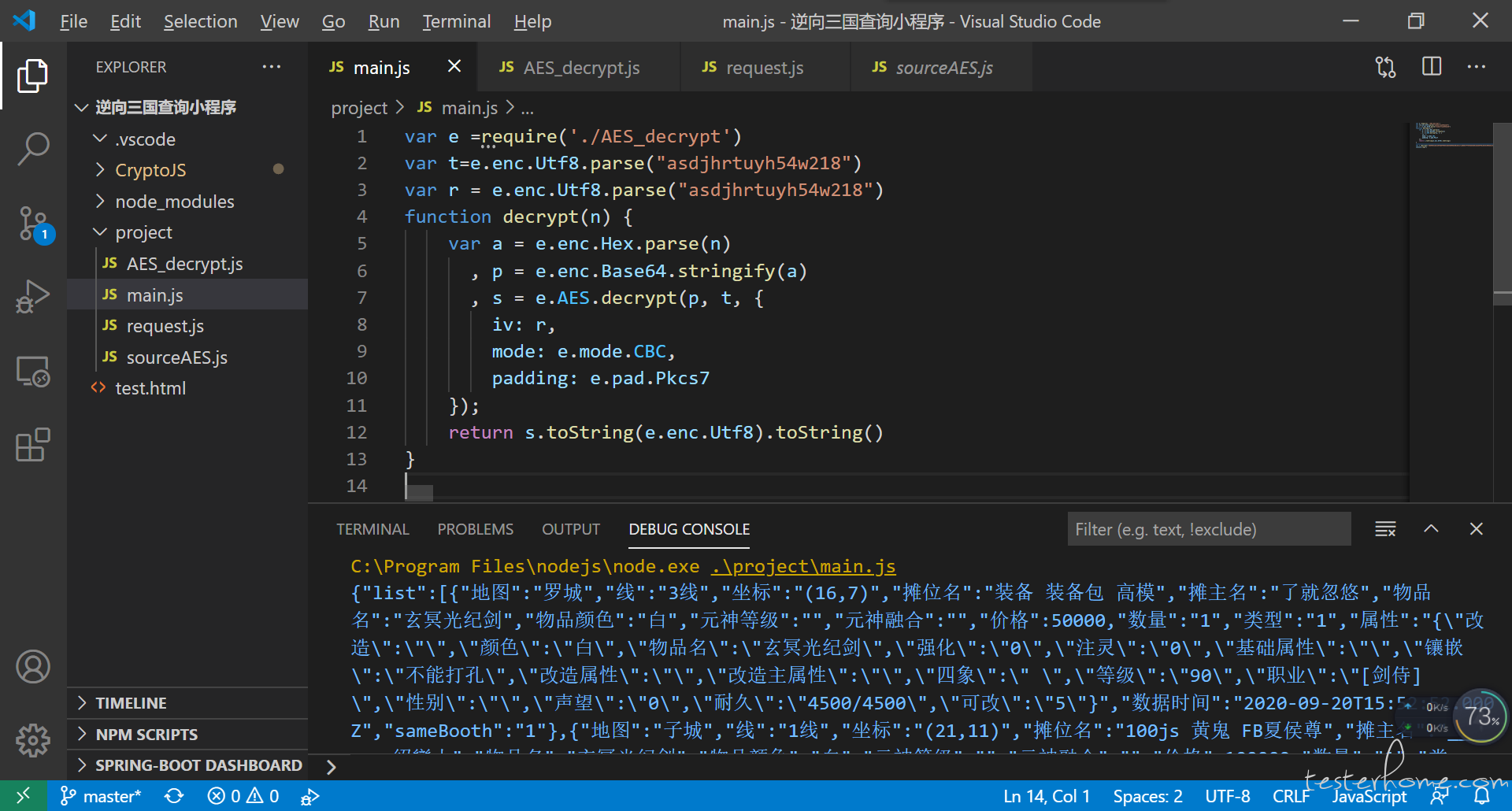Open the Explorer view in activity bar
The height and width of the screenshot is (811, 1512).
[x=32, y=76]
